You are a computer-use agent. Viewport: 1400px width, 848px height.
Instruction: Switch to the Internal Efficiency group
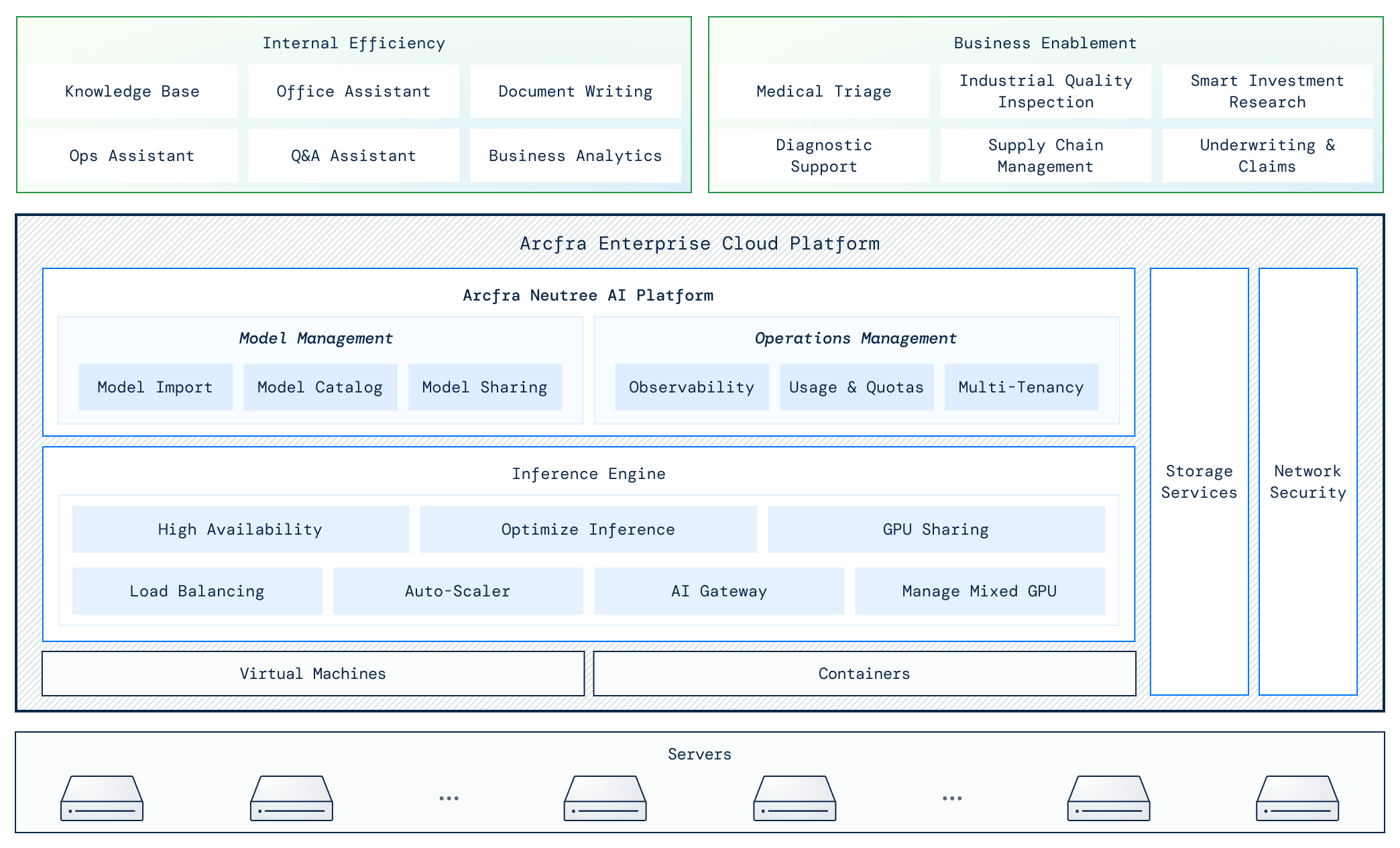353,42
